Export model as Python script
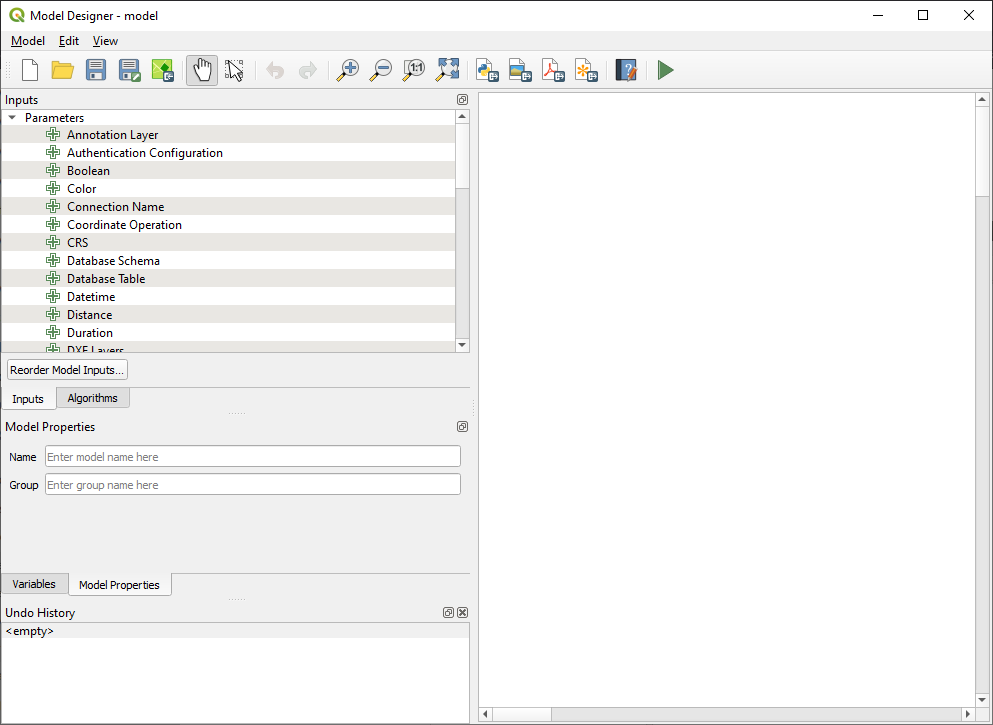Screen dimensions: 993x725 (487, 70)
